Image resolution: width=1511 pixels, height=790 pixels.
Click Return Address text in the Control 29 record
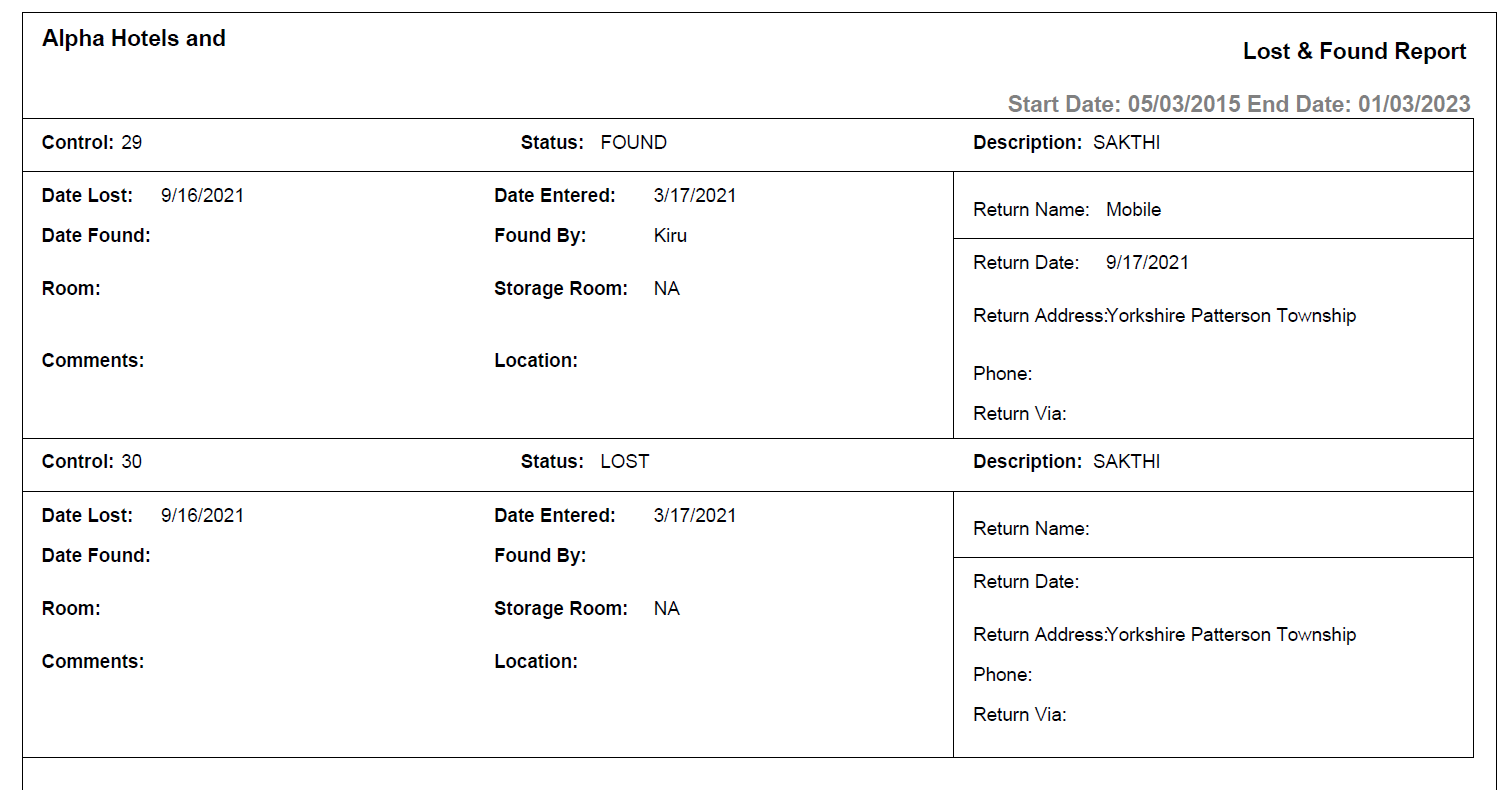(x=1231, y=316)
